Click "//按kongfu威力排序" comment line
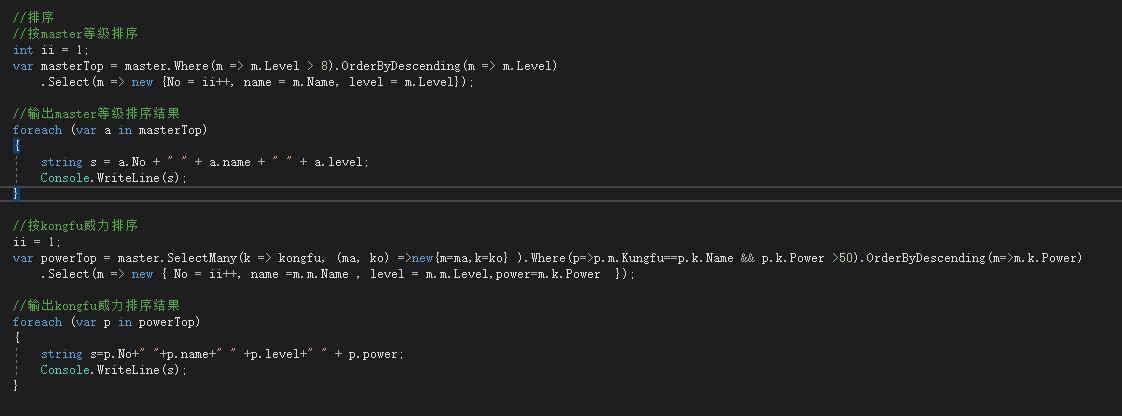 pyautogui.click(x=75, y=226)
